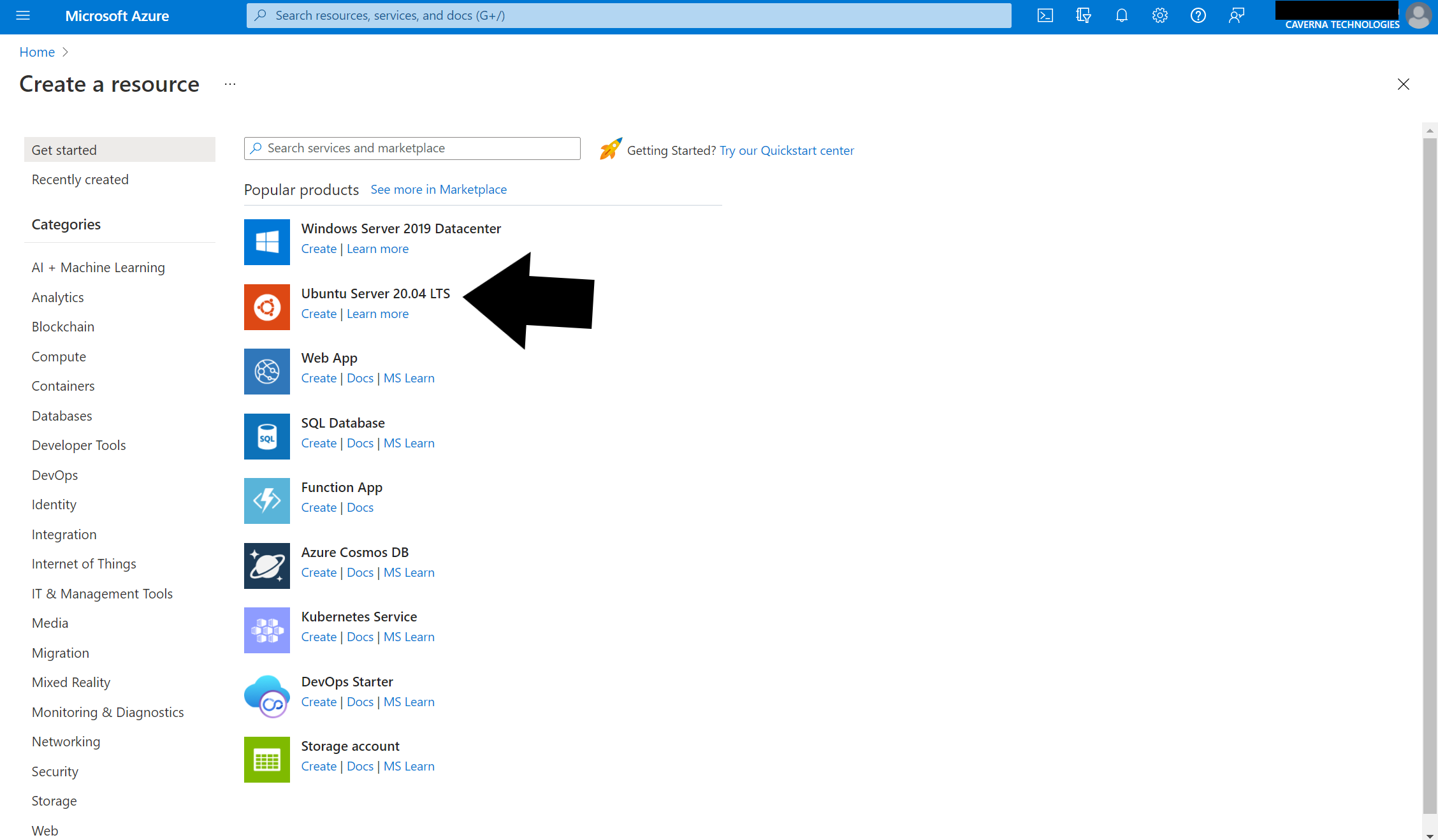Click the Ubuntu Server product icon
The image size is (1438, 840).
tap(266, 307)
